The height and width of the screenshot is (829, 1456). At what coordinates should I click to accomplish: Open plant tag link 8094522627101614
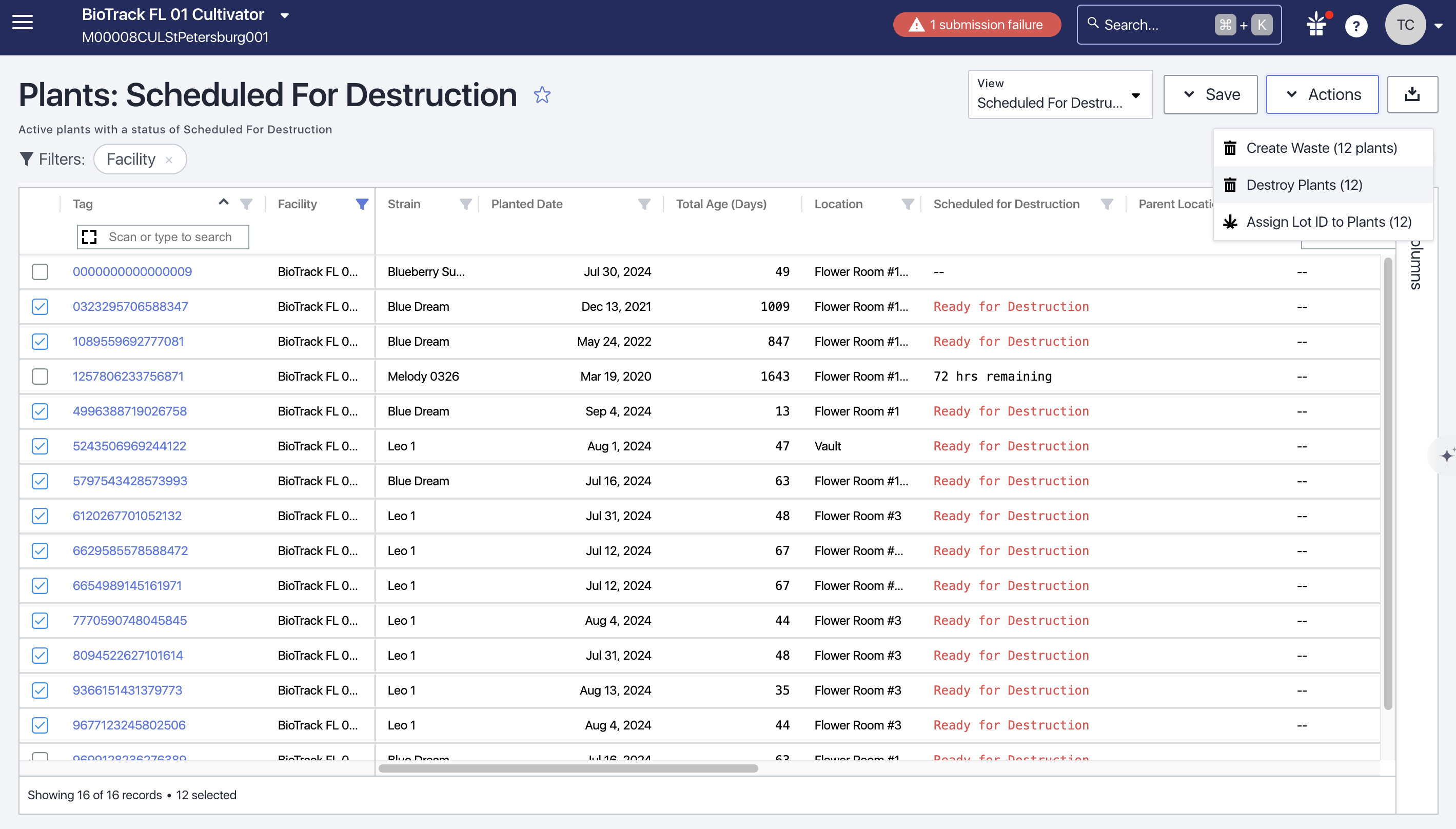pyautogui.click(x=128, y=655)
